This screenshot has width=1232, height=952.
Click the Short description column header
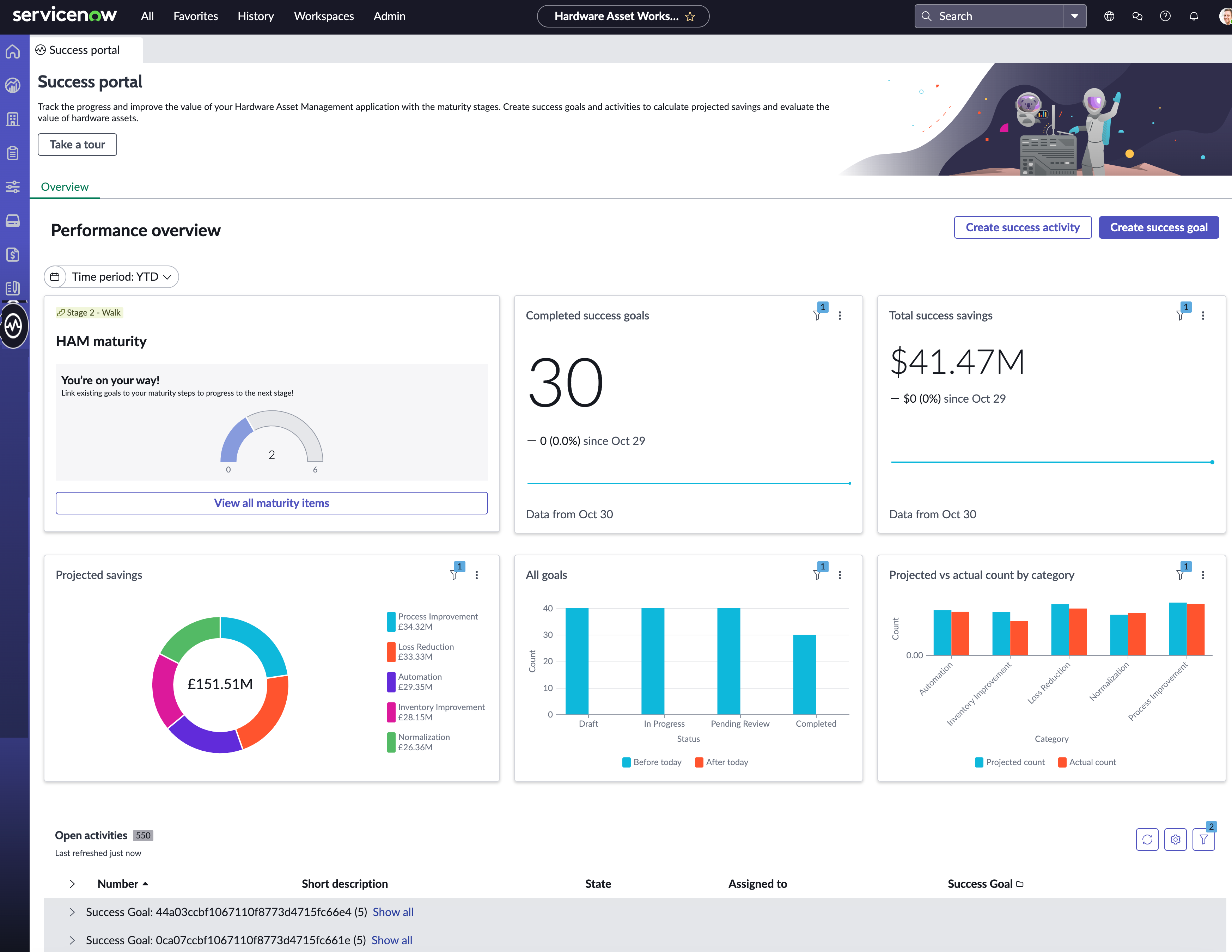point(344,884)
